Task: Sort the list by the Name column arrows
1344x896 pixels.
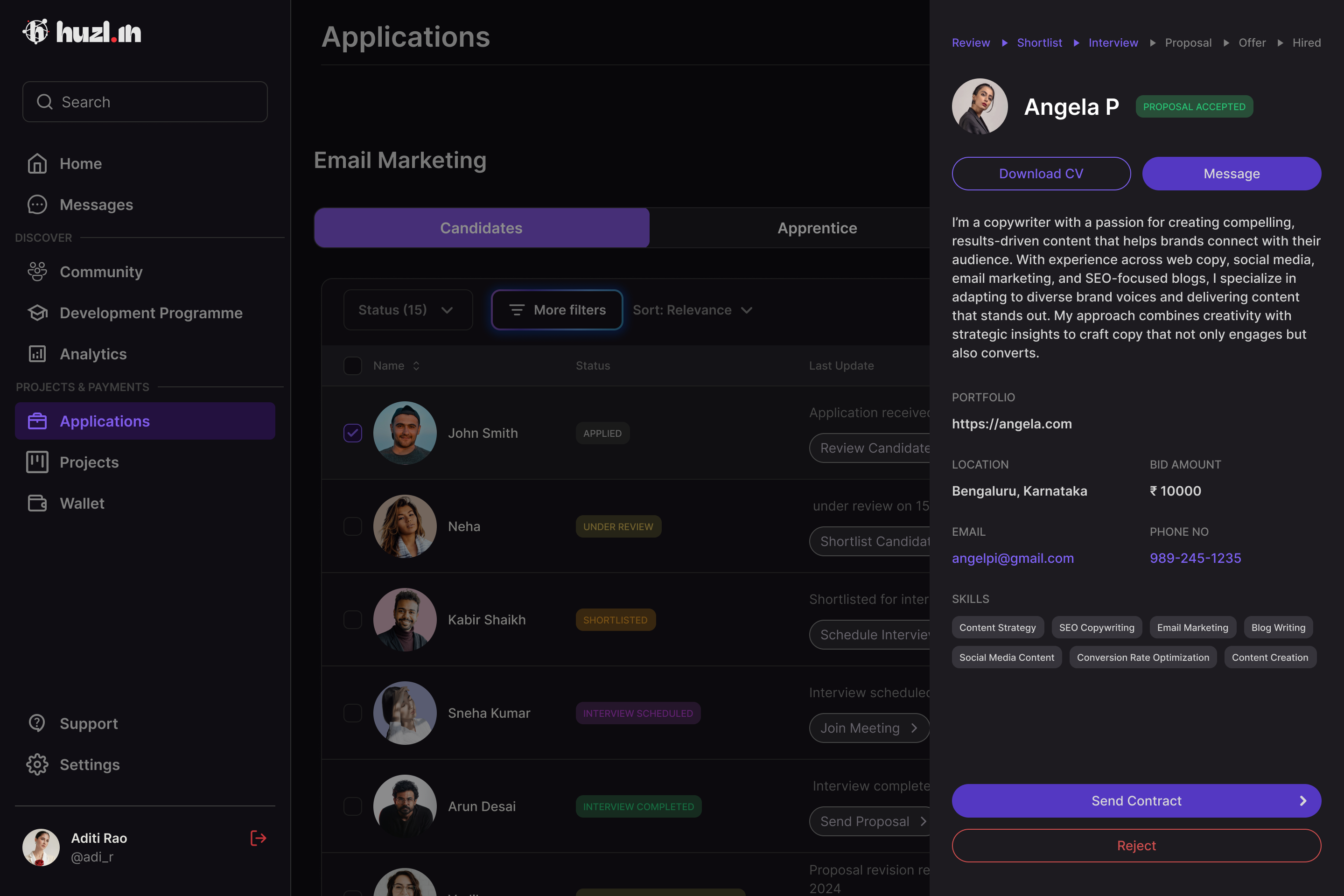Action: 416,366
